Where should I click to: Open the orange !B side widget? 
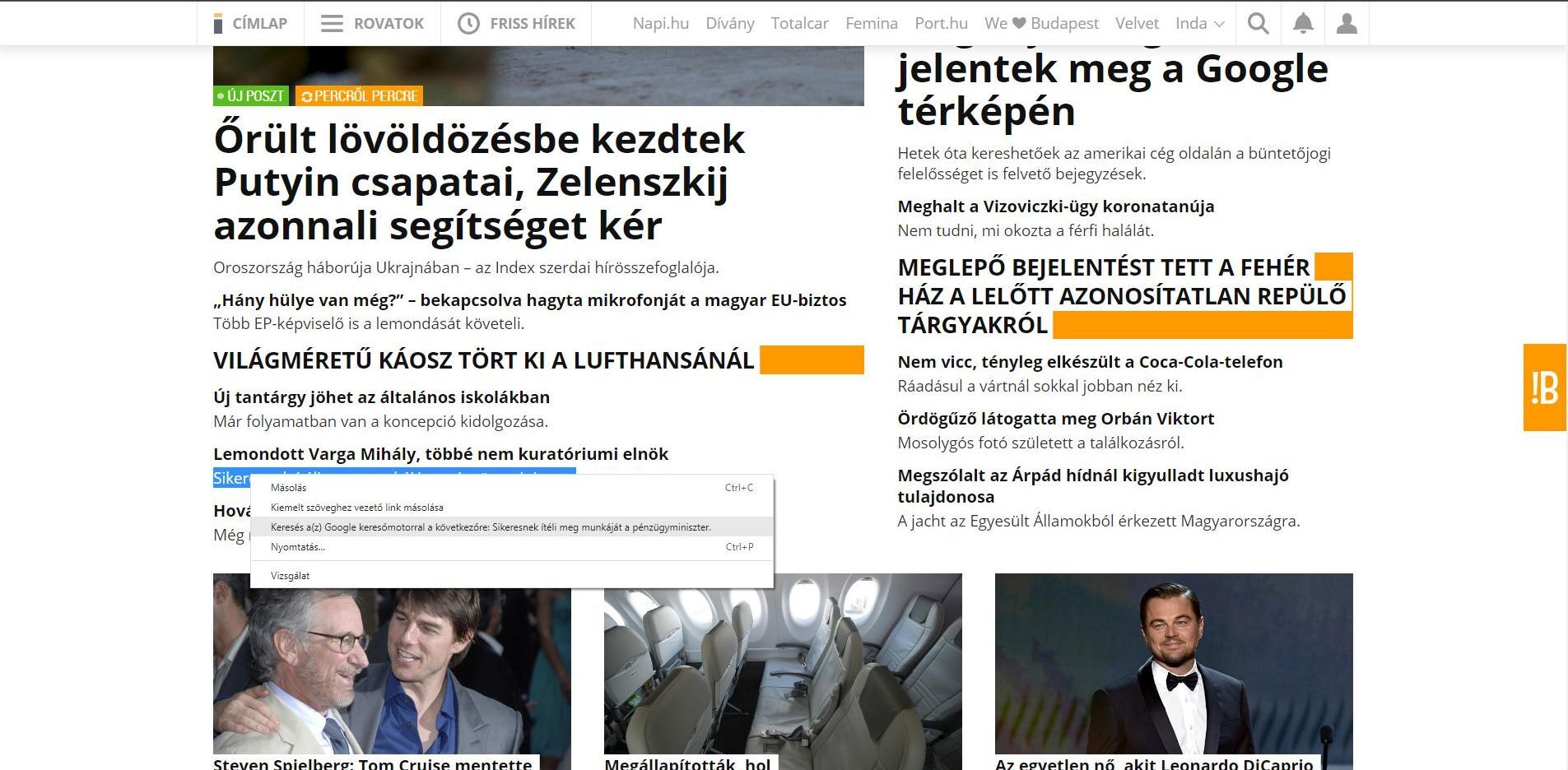tap(1544, 387)
